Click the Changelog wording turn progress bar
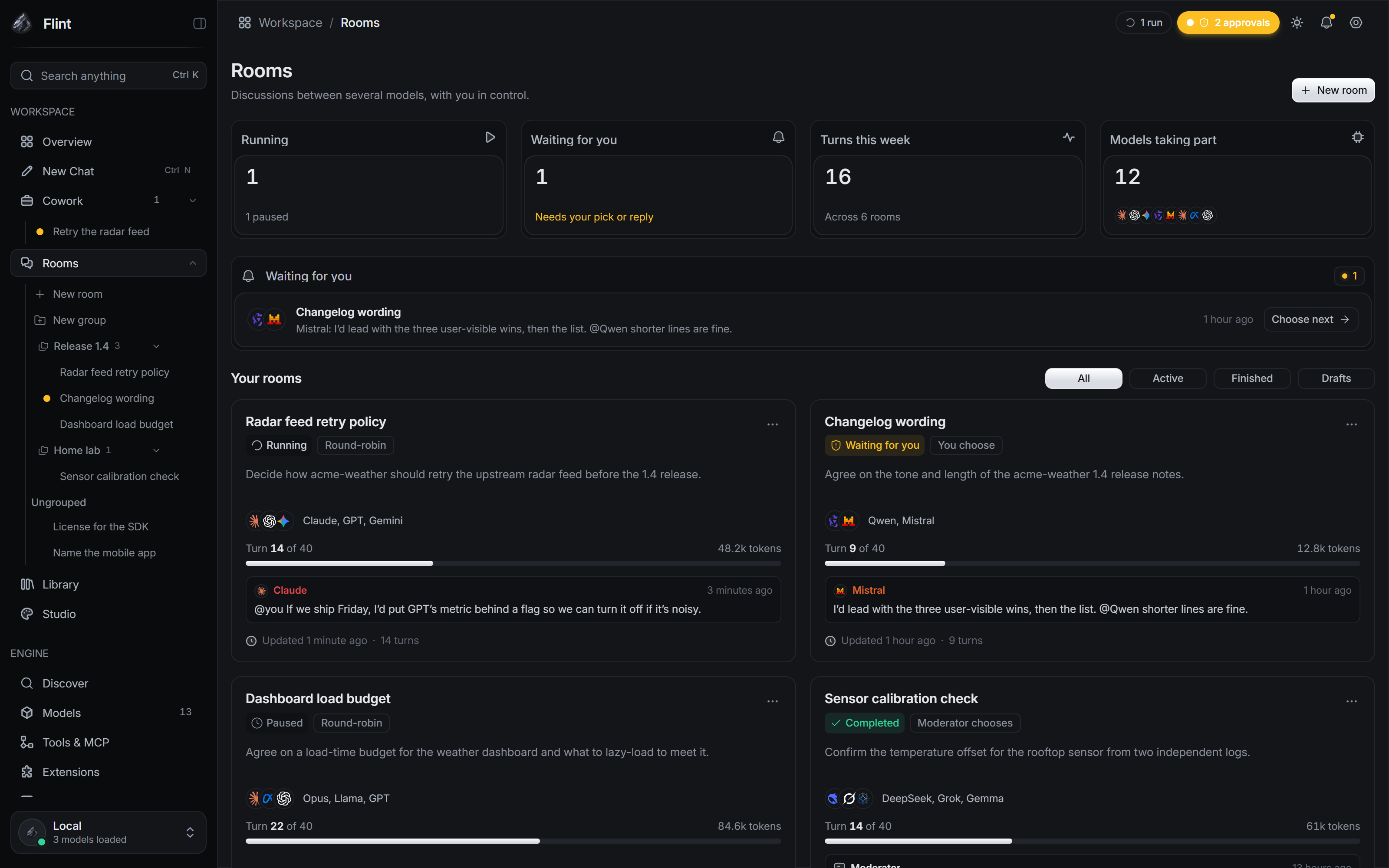 pos(1092,564)
